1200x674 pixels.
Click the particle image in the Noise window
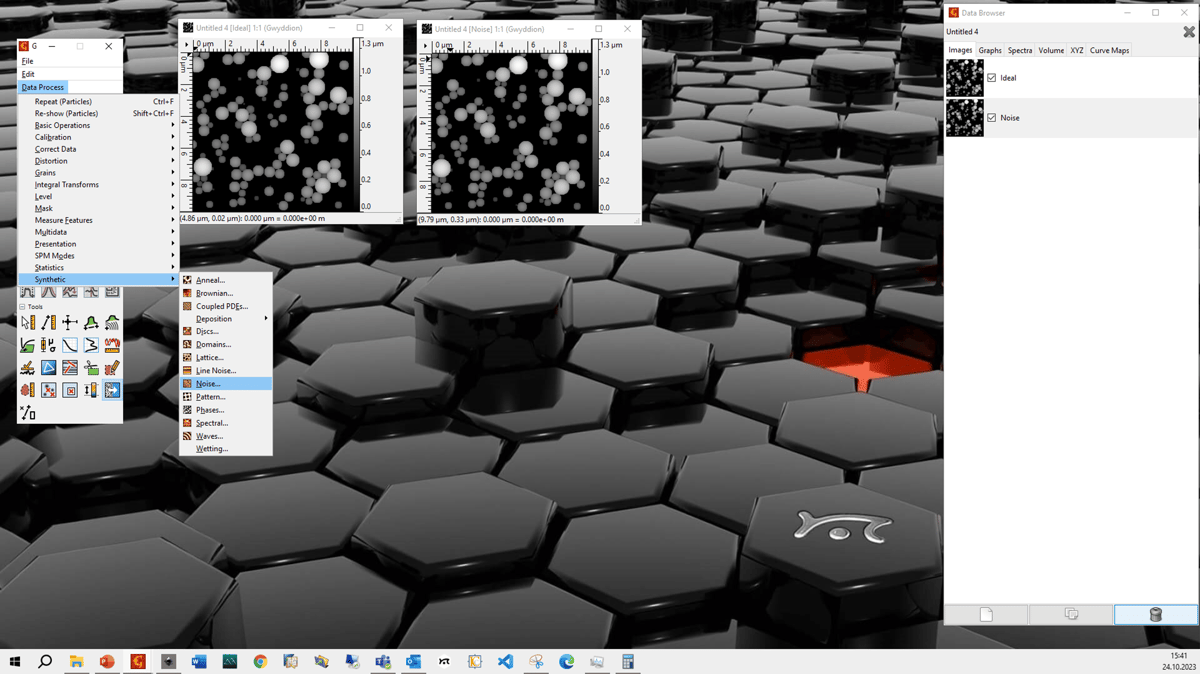point(512,132)
